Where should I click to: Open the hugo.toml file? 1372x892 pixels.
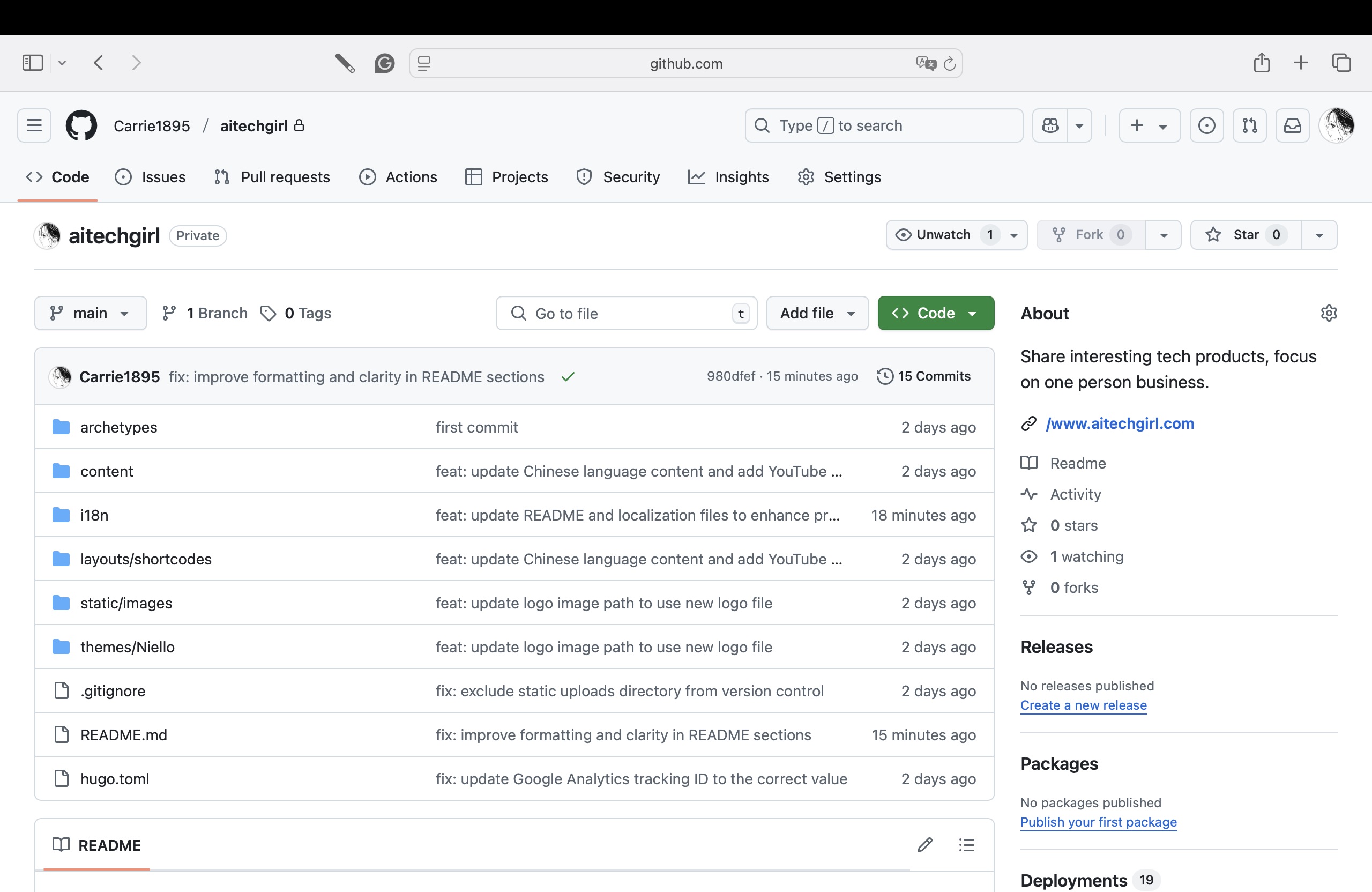click(x=115, y=778)
